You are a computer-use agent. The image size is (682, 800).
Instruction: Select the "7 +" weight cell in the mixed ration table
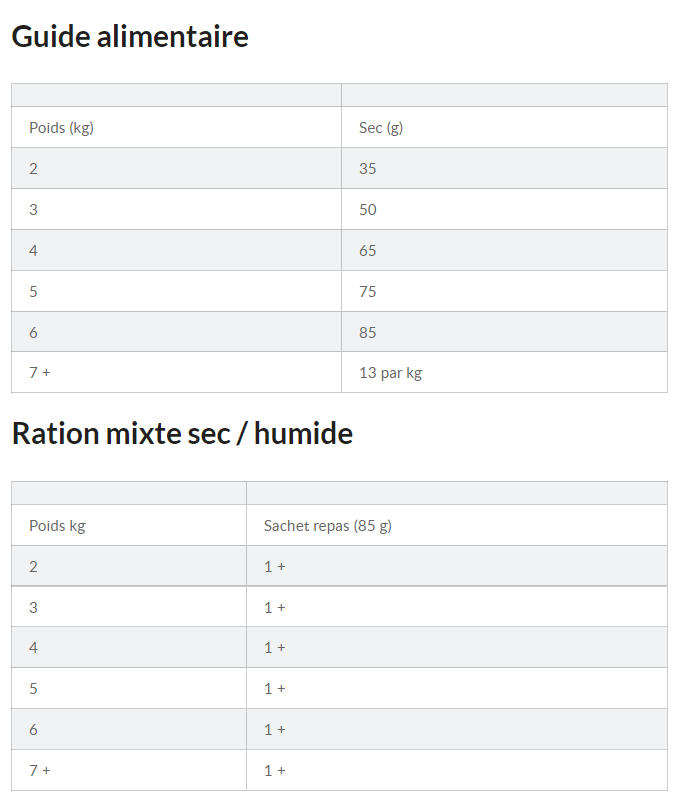pyautogui.click(x=40, y=770)
